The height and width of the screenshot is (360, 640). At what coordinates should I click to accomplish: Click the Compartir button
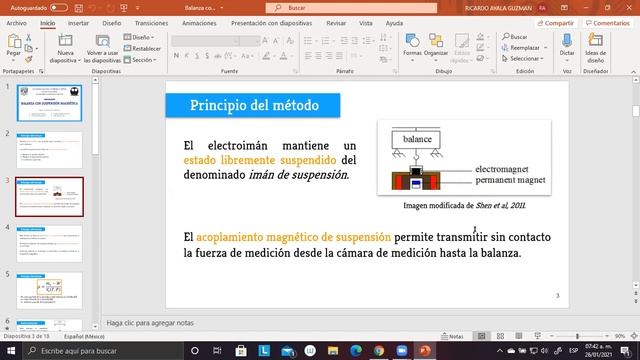click(x=556, y=23)
